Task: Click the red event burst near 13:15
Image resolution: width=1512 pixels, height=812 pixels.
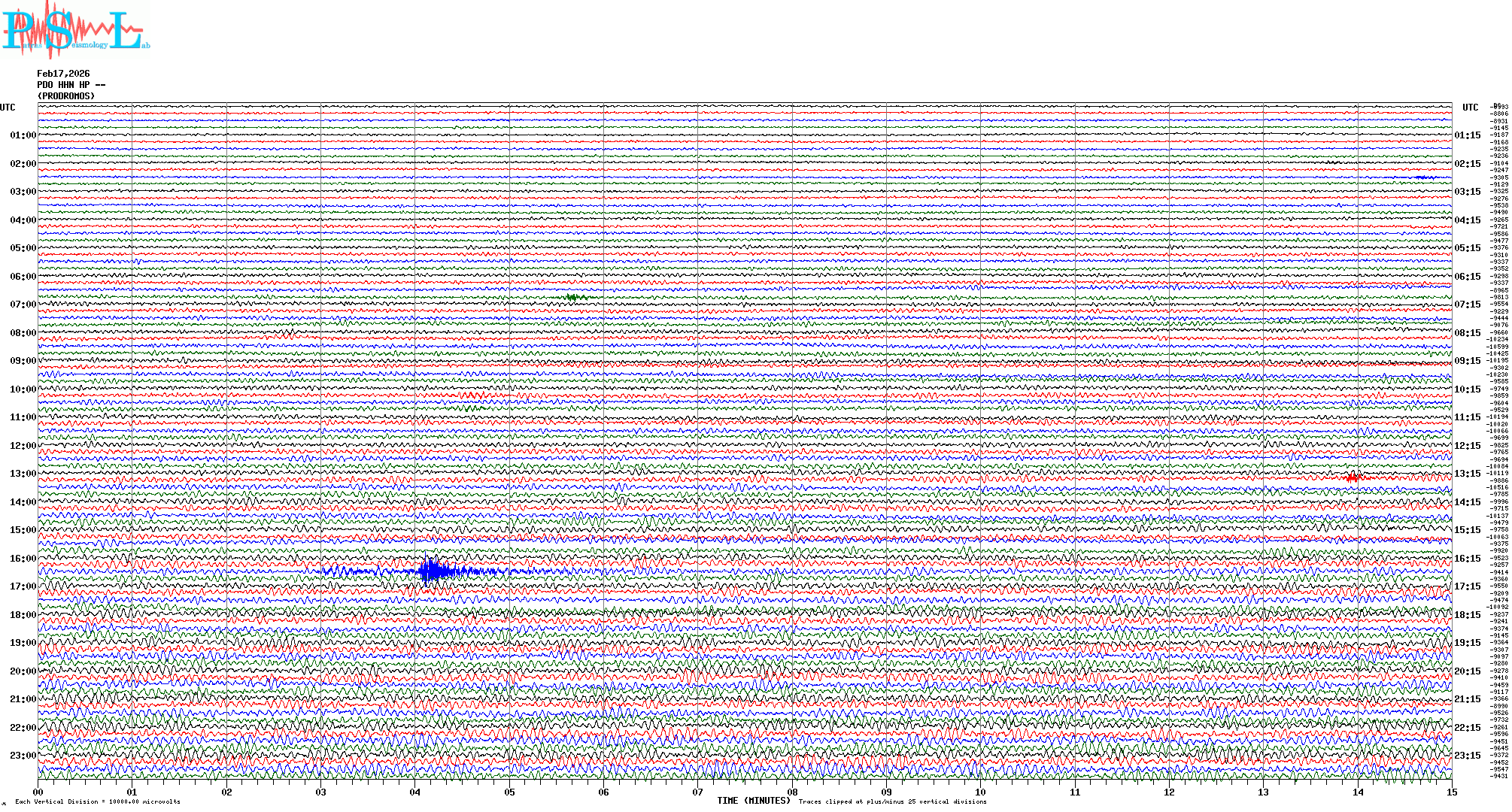Action: click(1353, 477)
